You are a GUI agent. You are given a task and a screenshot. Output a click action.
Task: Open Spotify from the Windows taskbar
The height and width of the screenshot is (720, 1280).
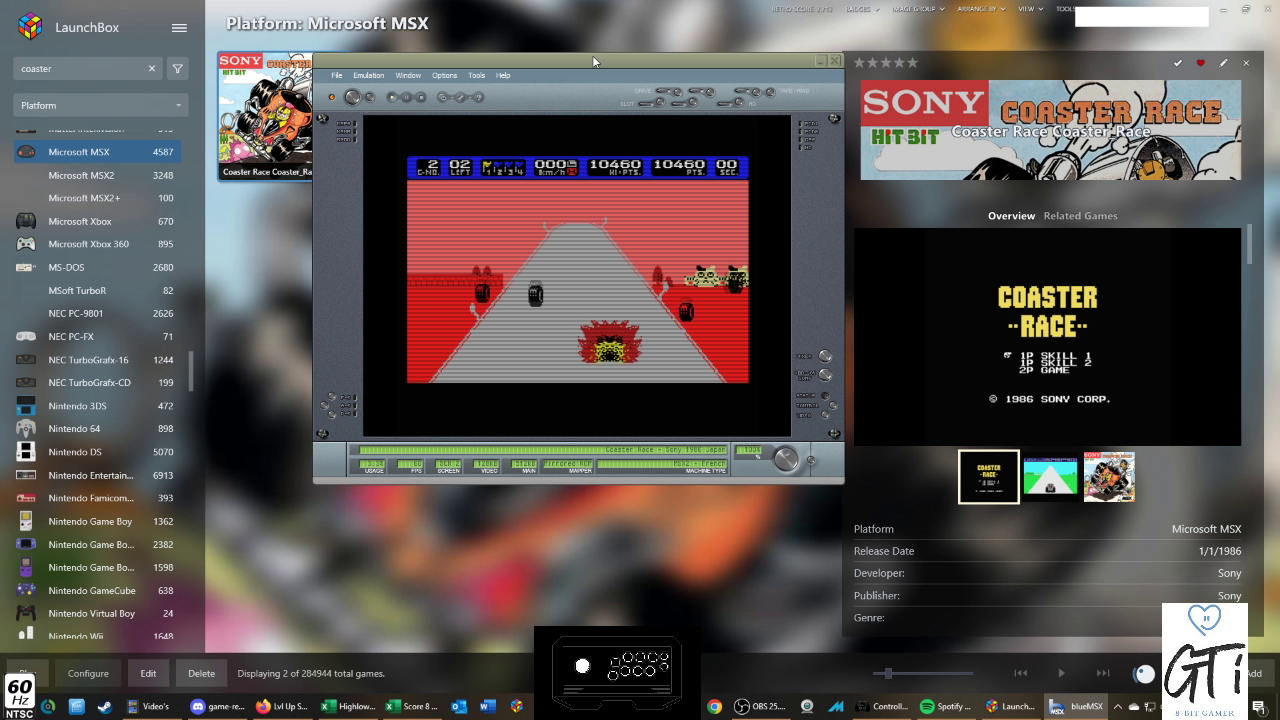pyautogui.click(x=945, y=706)
